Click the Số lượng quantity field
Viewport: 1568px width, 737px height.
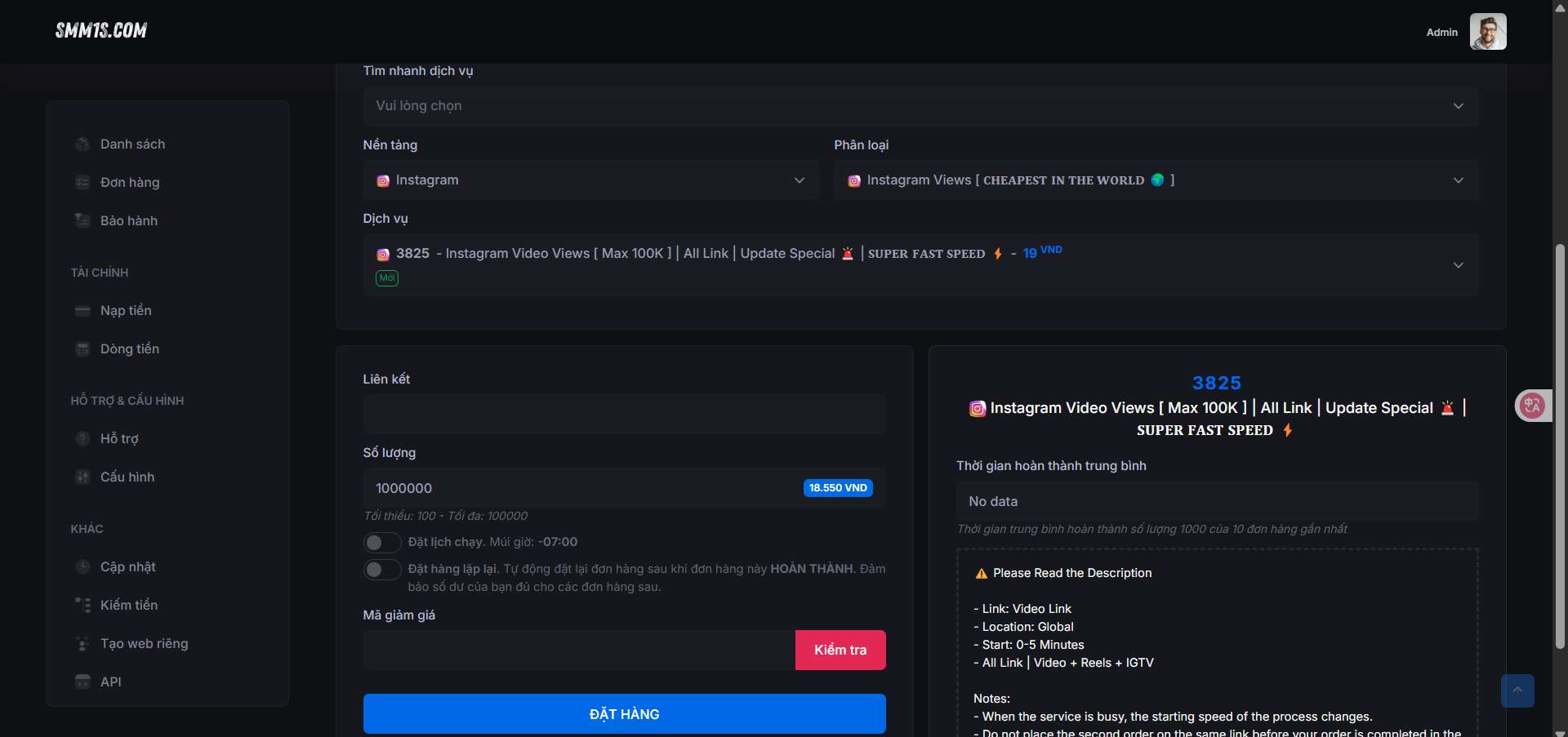tap(625, 488)
